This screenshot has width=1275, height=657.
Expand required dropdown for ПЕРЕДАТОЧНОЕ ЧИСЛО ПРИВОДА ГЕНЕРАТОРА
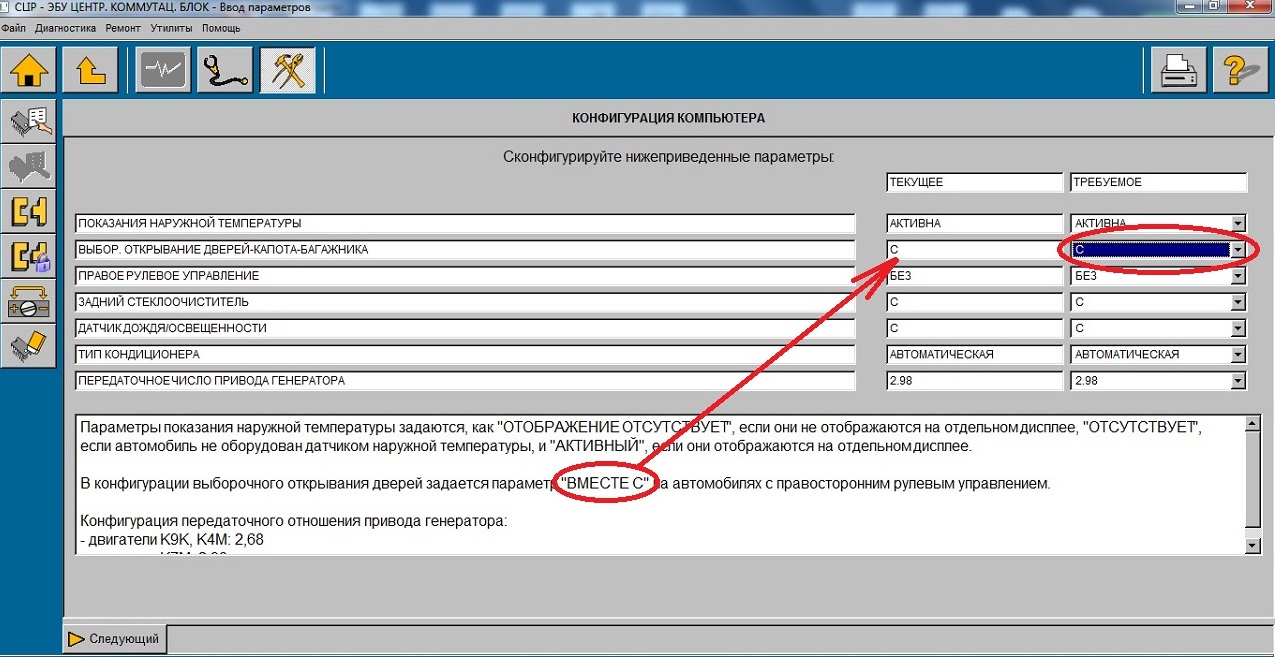coord(1239,381)
